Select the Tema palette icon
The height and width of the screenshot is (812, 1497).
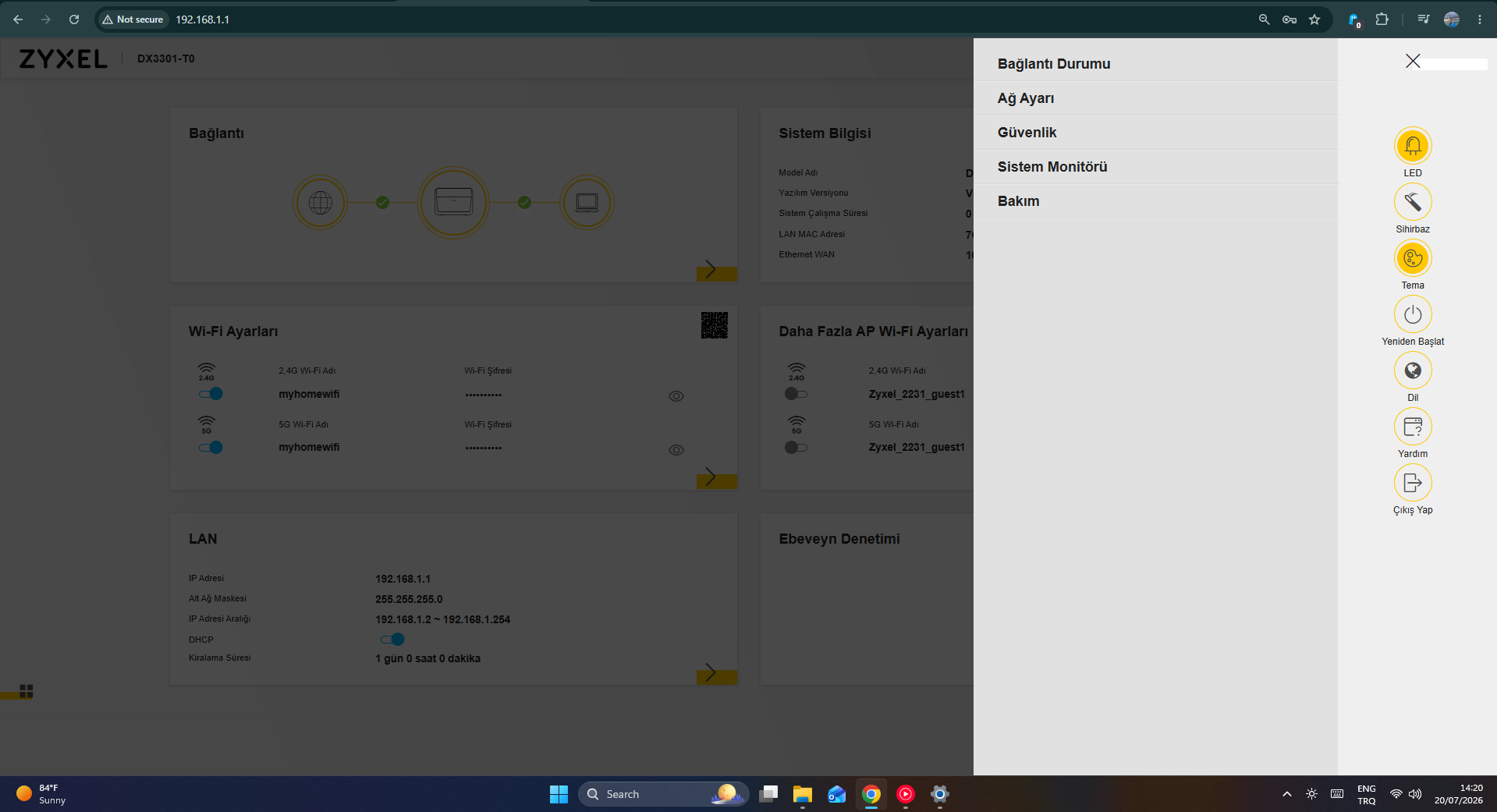pos(1413,258)
